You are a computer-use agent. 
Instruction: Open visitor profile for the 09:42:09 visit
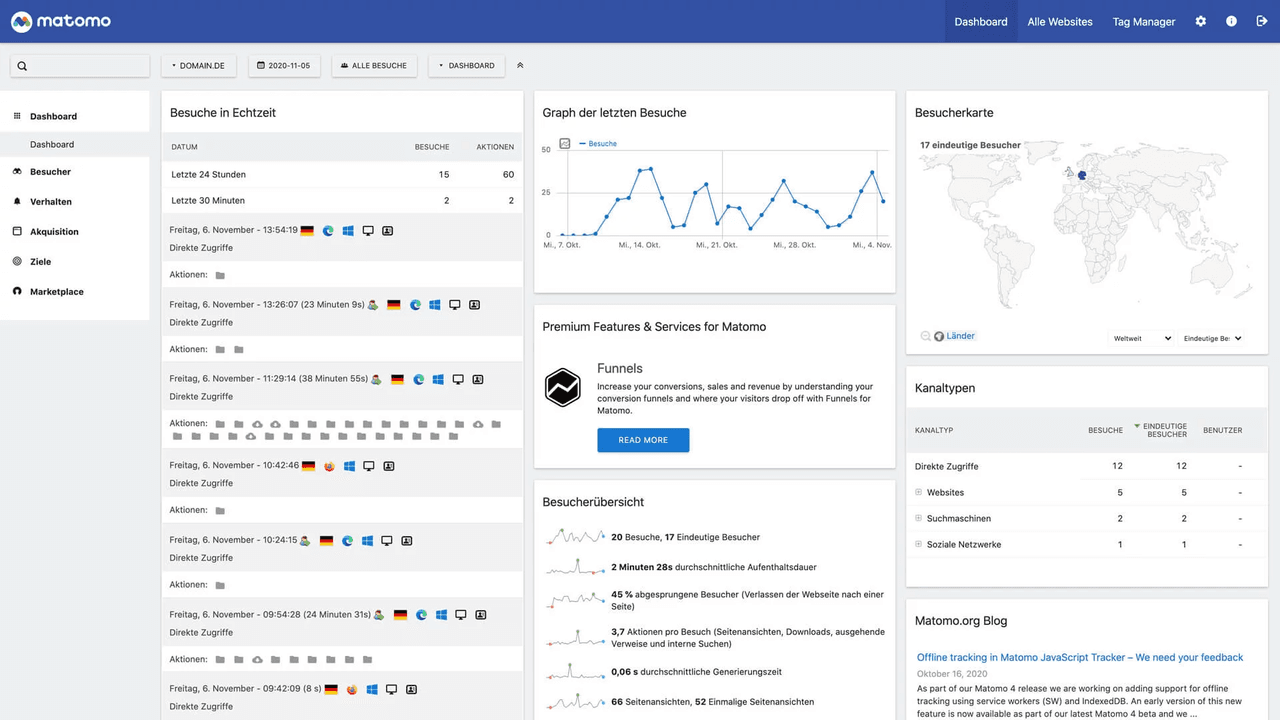pyautogui.click(x=411, y=689)
